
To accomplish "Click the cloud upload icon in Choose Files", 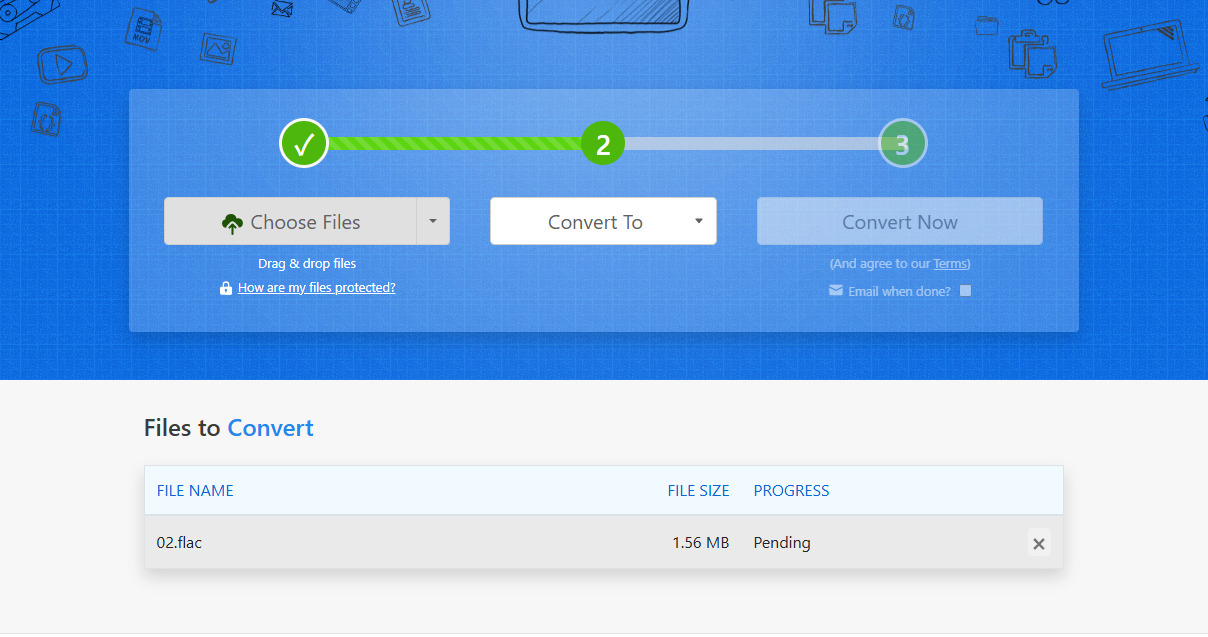I will (x=232, y=222).
